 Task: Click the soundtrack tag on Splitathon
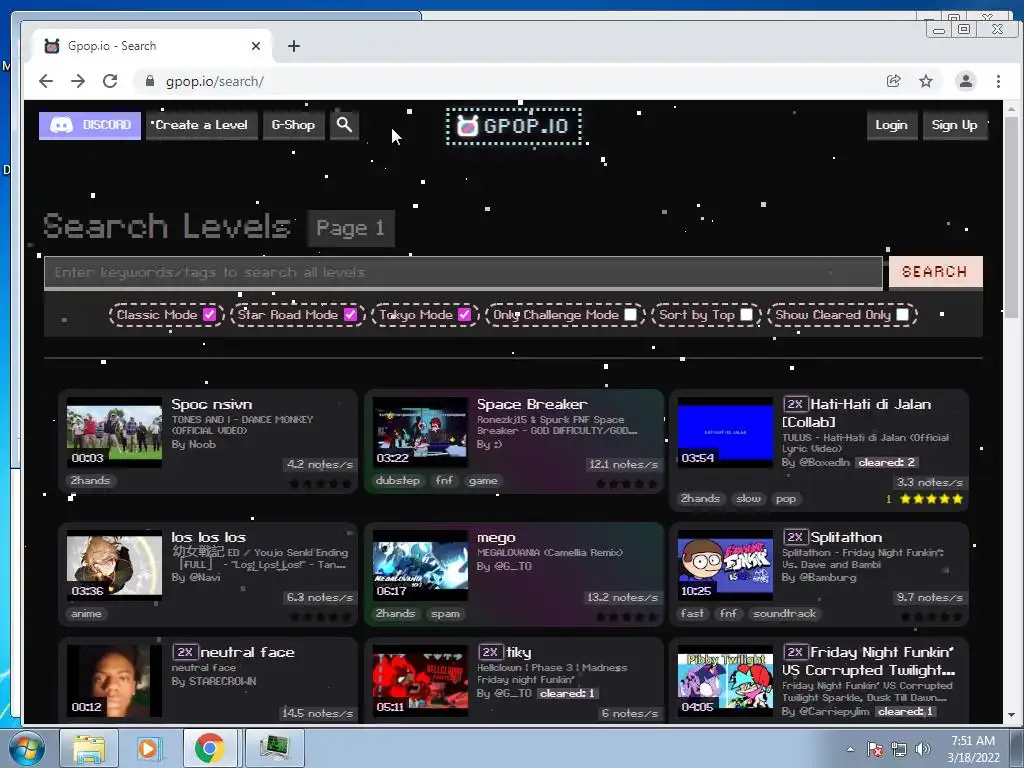(x=784, y=614)
